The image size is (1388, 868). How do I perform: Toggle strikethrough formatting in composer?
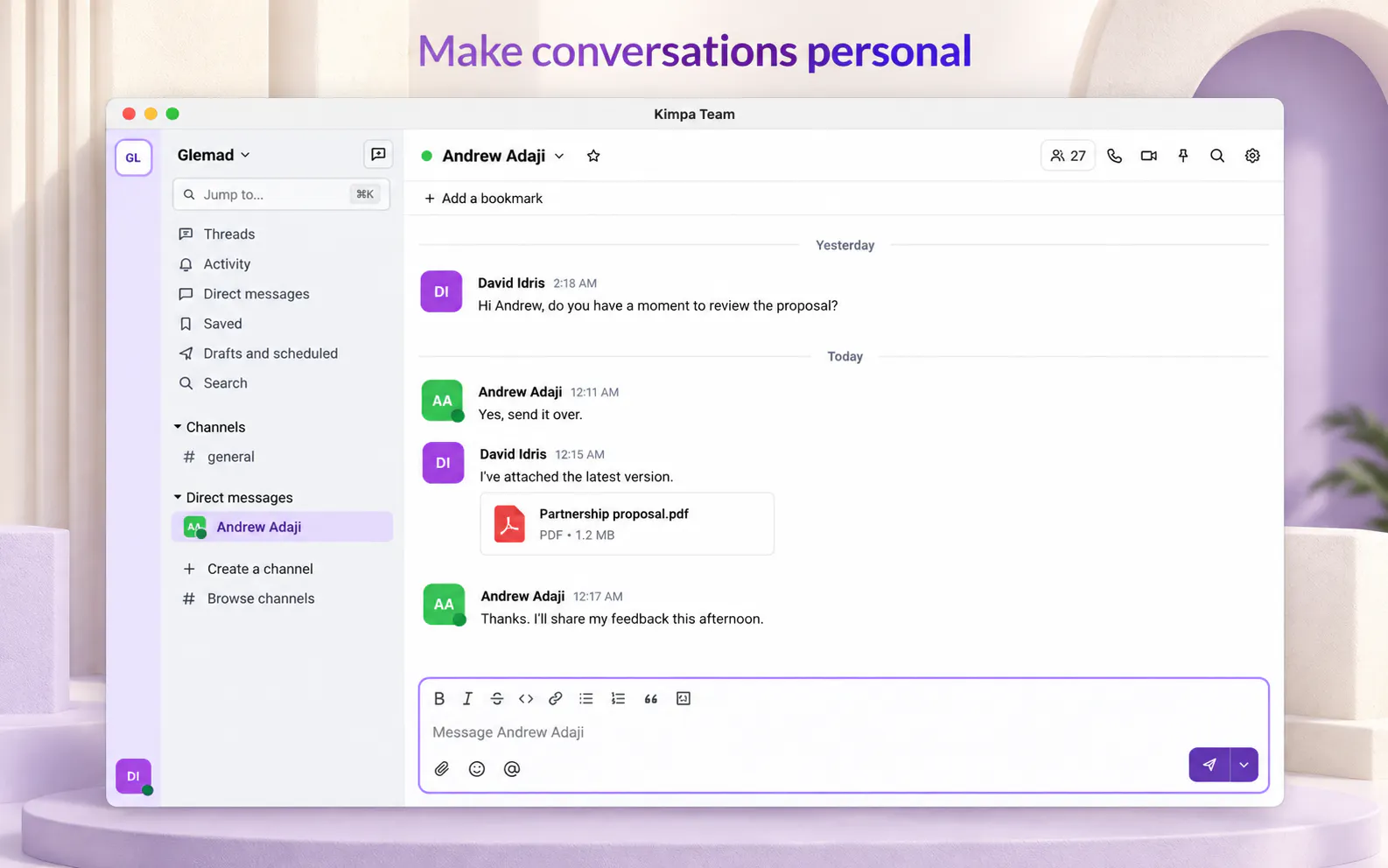click(x=496, y=698)
